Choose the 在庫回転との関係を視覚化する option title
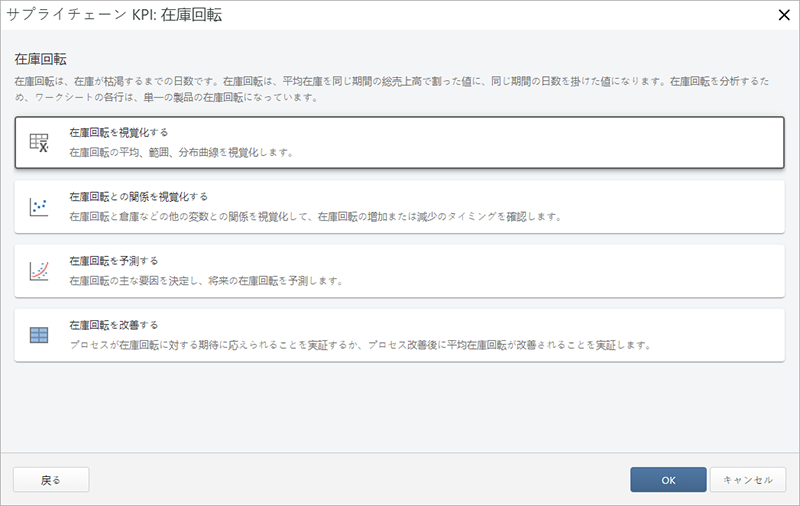 click(x=138, y=196)
